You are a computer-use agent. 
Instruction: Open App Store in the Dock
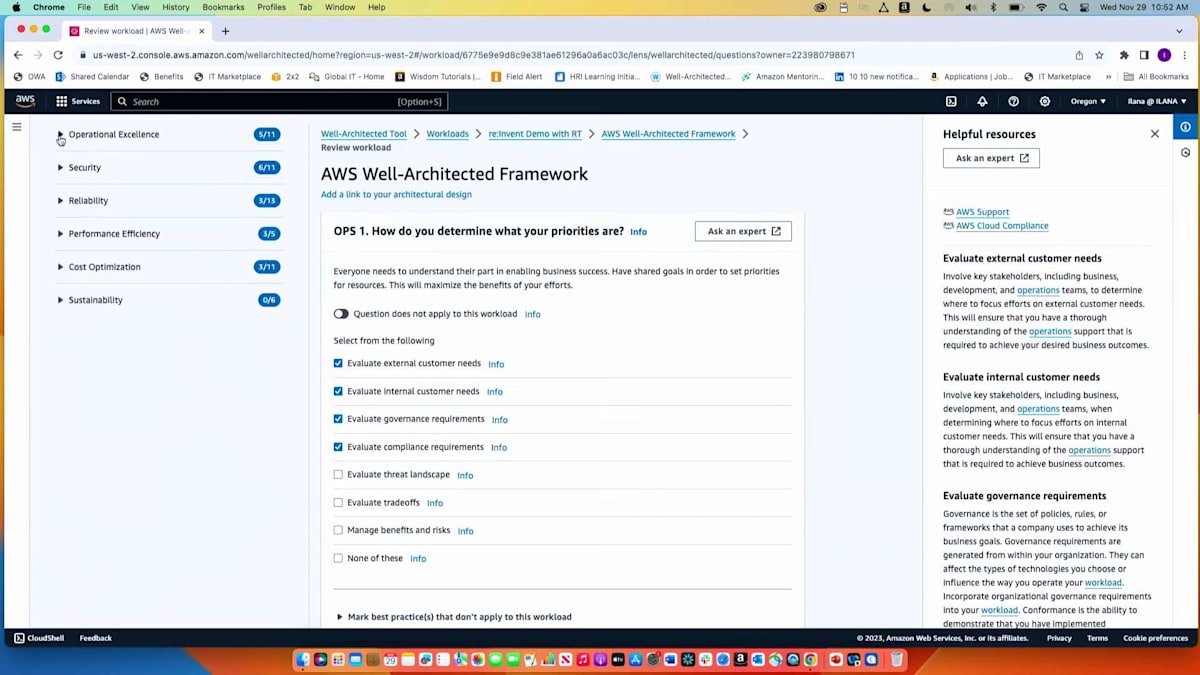click(x=635, y=659)
